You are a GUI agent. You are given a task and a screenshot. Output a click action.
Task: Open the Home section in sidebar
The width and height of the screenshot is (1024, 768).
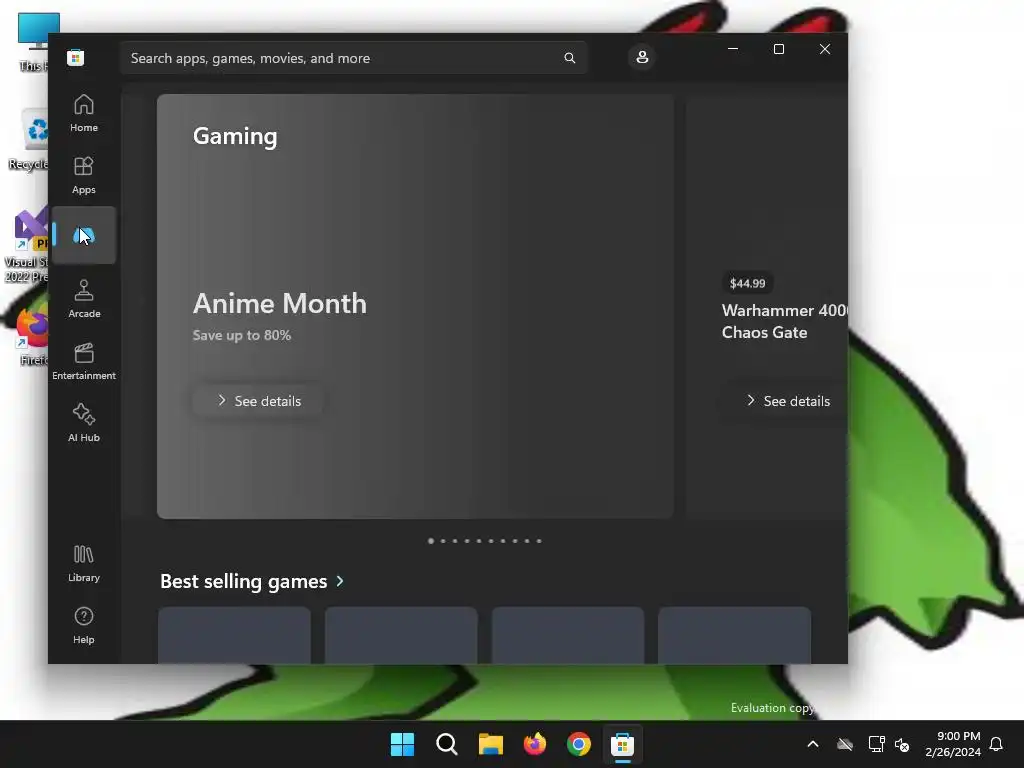[x=84, y=113]
